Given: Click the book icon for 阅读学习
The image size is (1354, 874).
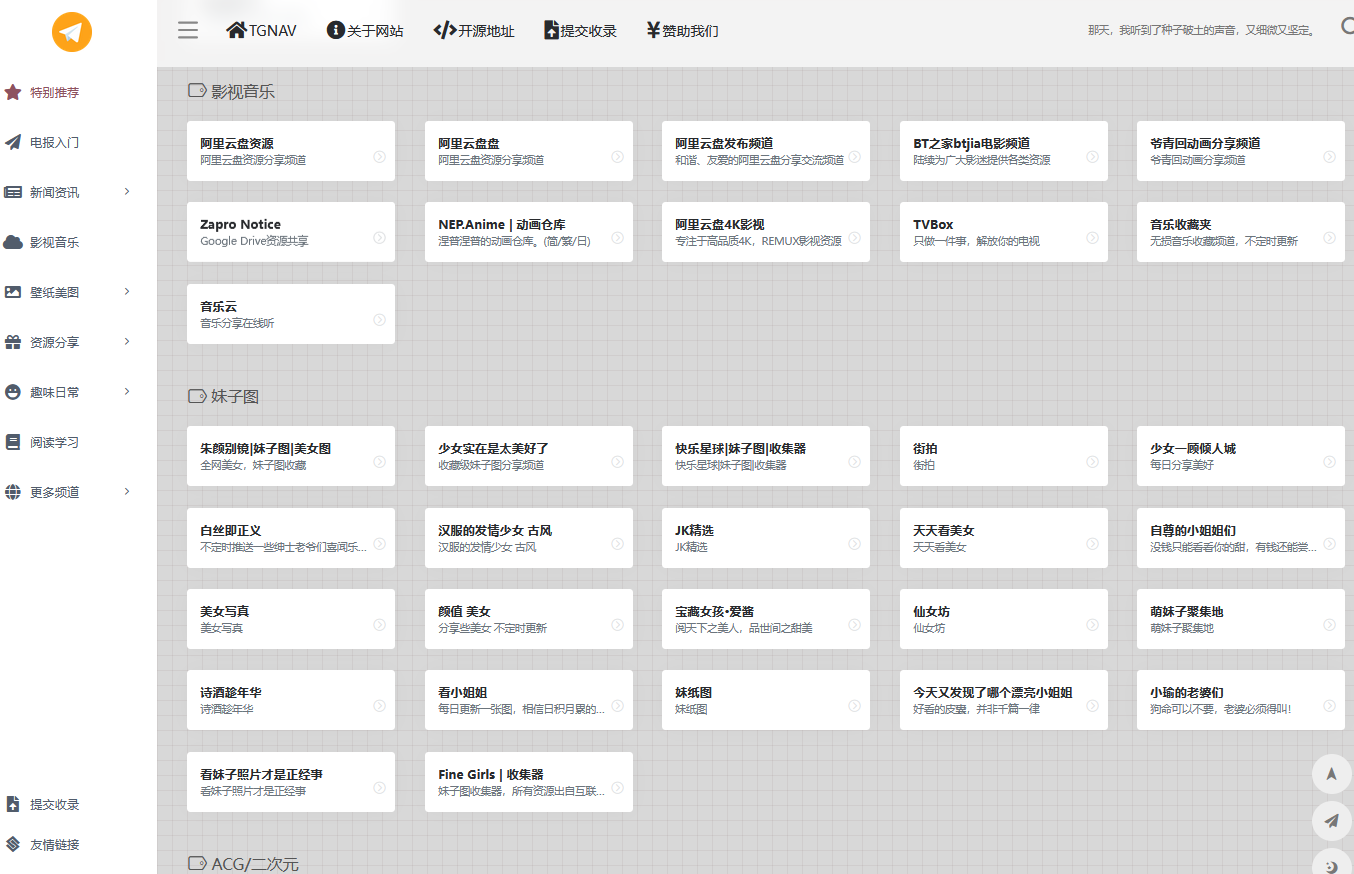Looking at the screenshot, I should point(13,442).
